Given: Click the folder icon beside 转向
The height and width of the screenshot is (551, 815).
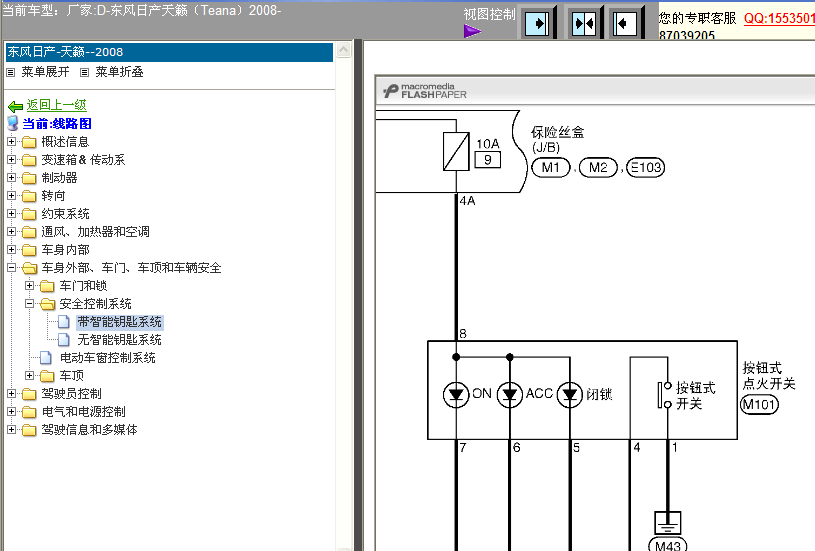Looking at the screenshot, I should [x=29, y=196].
